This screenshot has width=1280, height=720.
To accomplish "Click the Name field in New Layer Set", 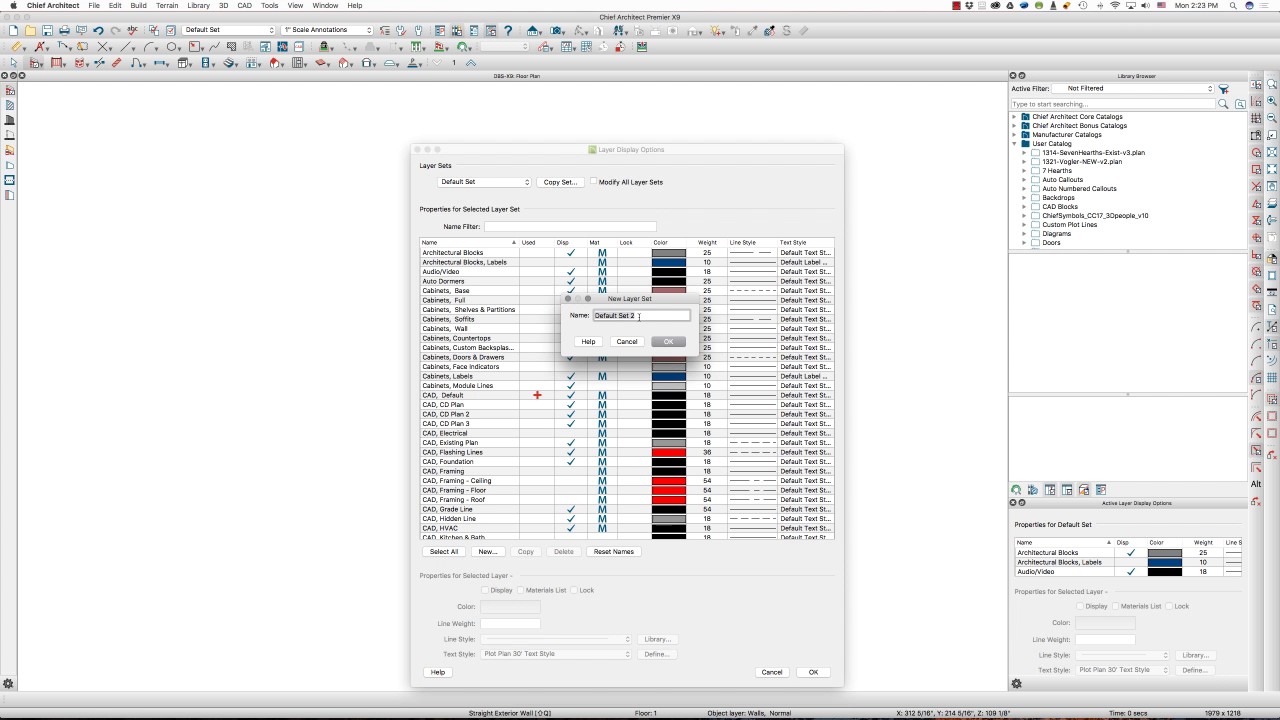I will 641,316.
